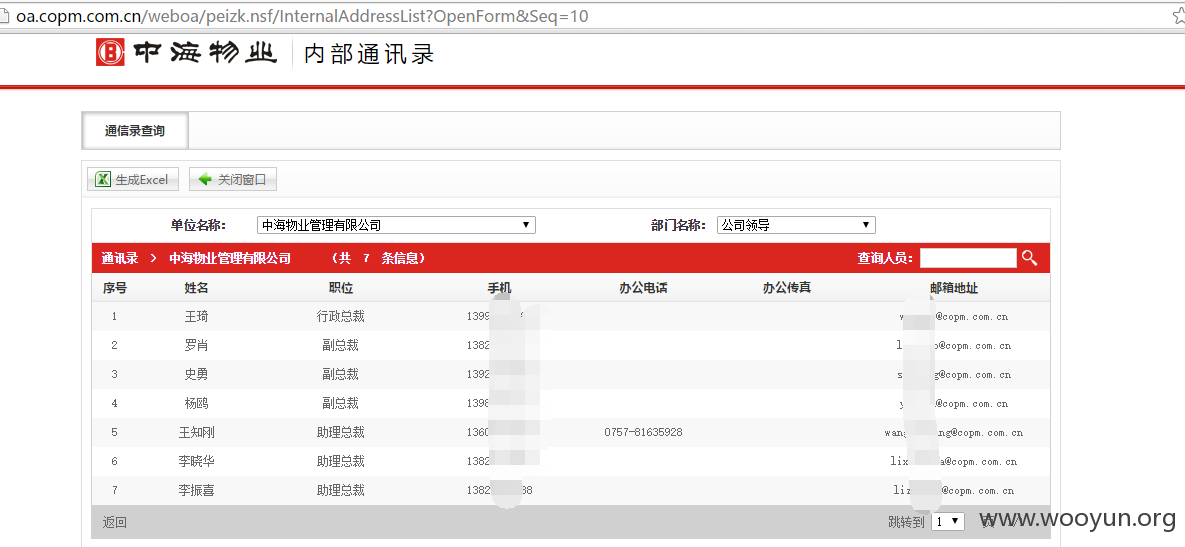Click the 邮箱地址 column header

[x=954, y=288]
